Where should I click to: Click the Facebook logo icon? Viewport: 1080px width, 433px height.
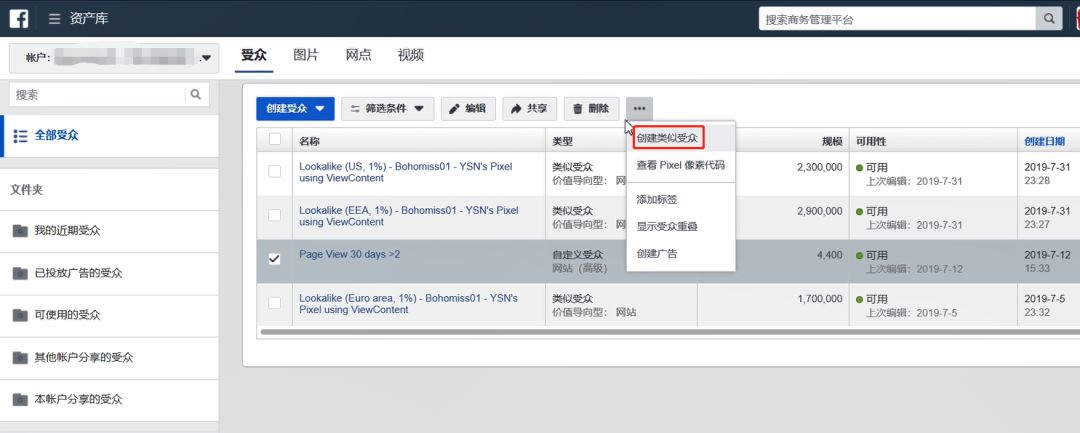tap(19, 18)
